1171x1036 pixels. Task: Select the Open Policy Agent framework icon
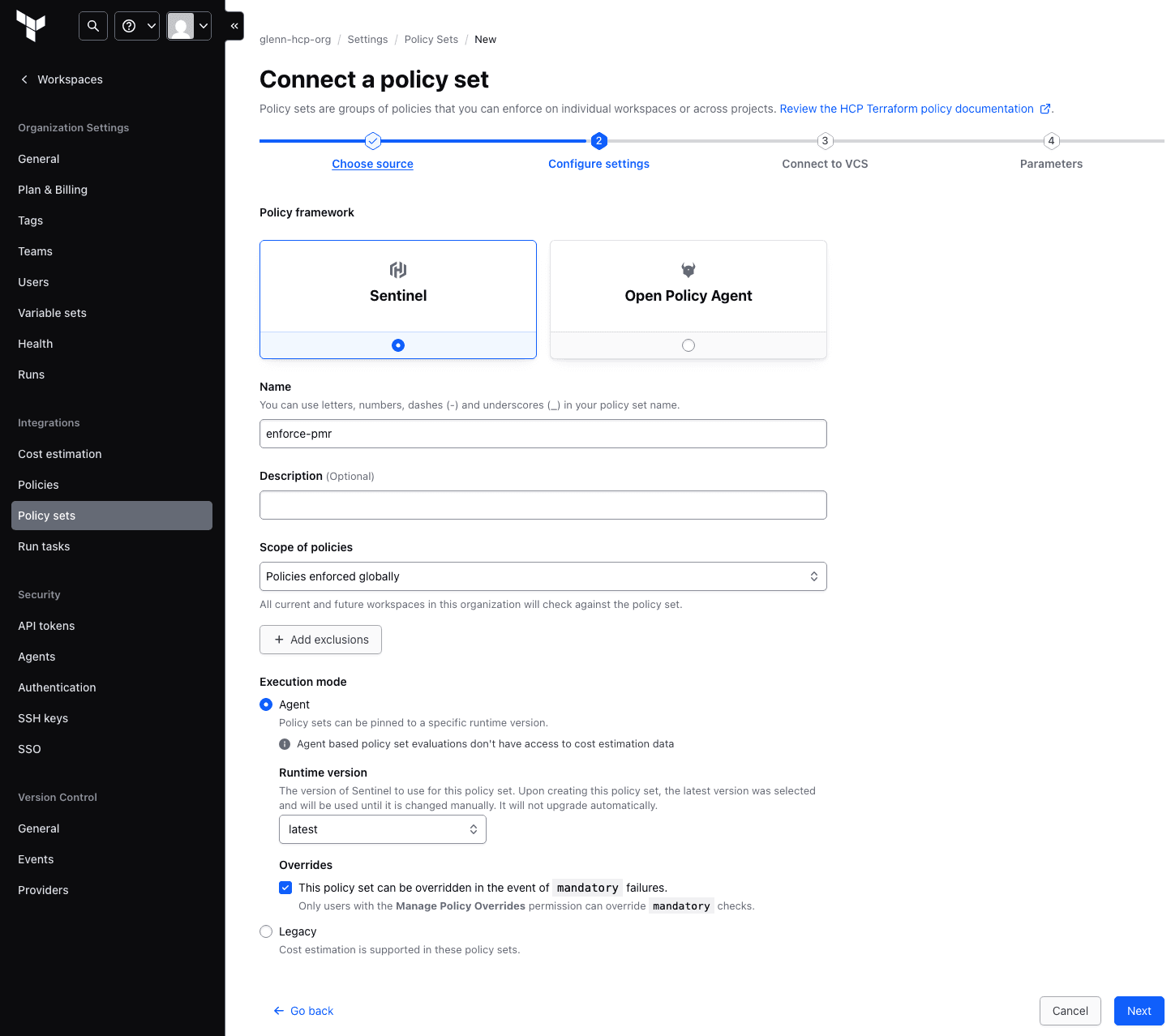tap(688, 270)
